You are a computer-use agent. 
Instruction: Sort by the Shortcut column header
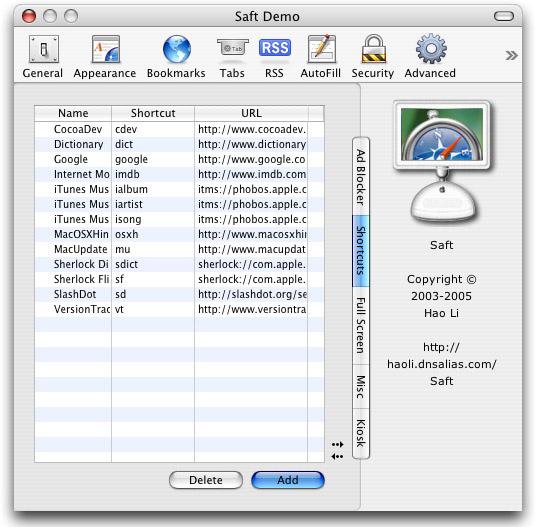click(x=153, y=113)
